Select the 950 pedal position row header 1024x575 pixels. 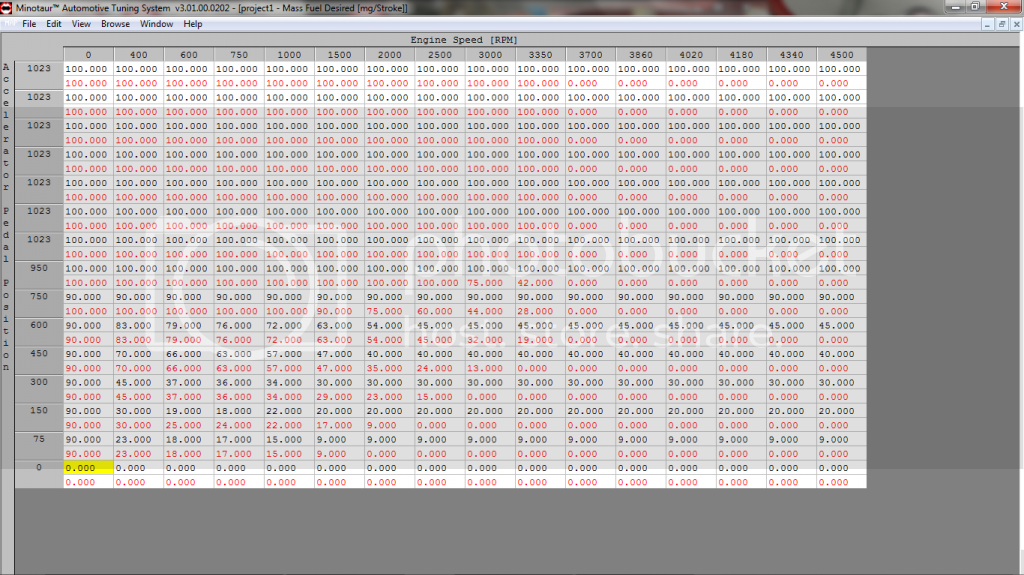coord(39,269)
